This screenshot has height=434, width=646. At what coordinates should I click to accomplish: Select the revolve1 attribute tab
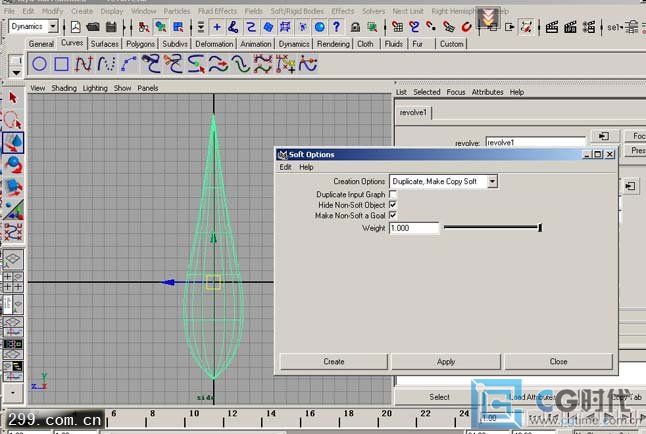click(x=413, y=113)
